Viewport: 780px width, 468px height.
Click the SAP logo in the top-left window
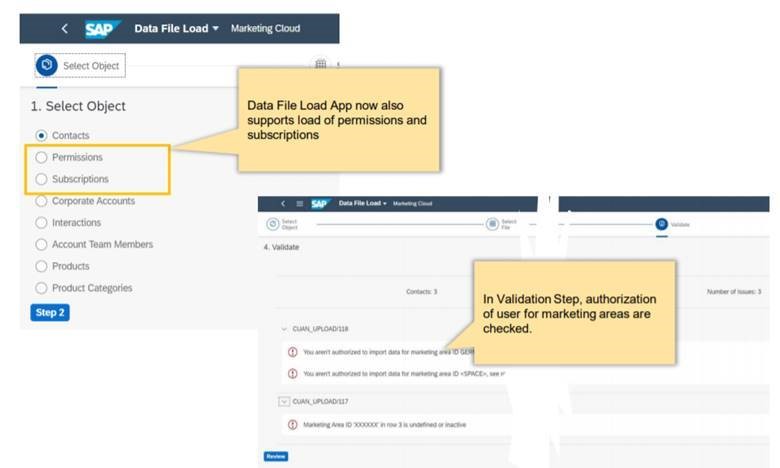coord(102,29)
